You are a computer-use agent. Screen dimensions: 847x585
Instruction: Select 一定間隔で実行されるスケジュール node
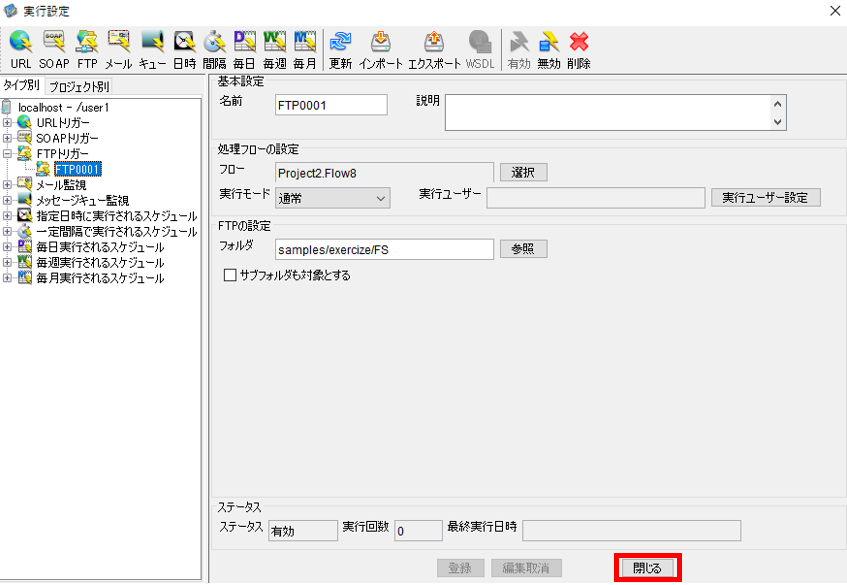click(117, 232)
